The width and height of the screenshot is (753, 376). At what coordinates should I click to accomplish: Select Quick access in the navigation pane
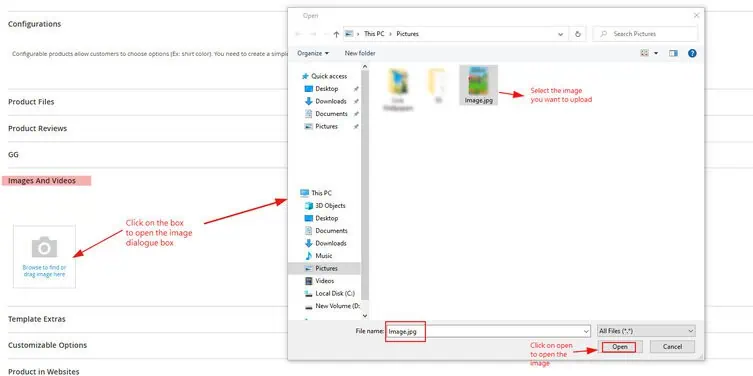pos(329,76)
